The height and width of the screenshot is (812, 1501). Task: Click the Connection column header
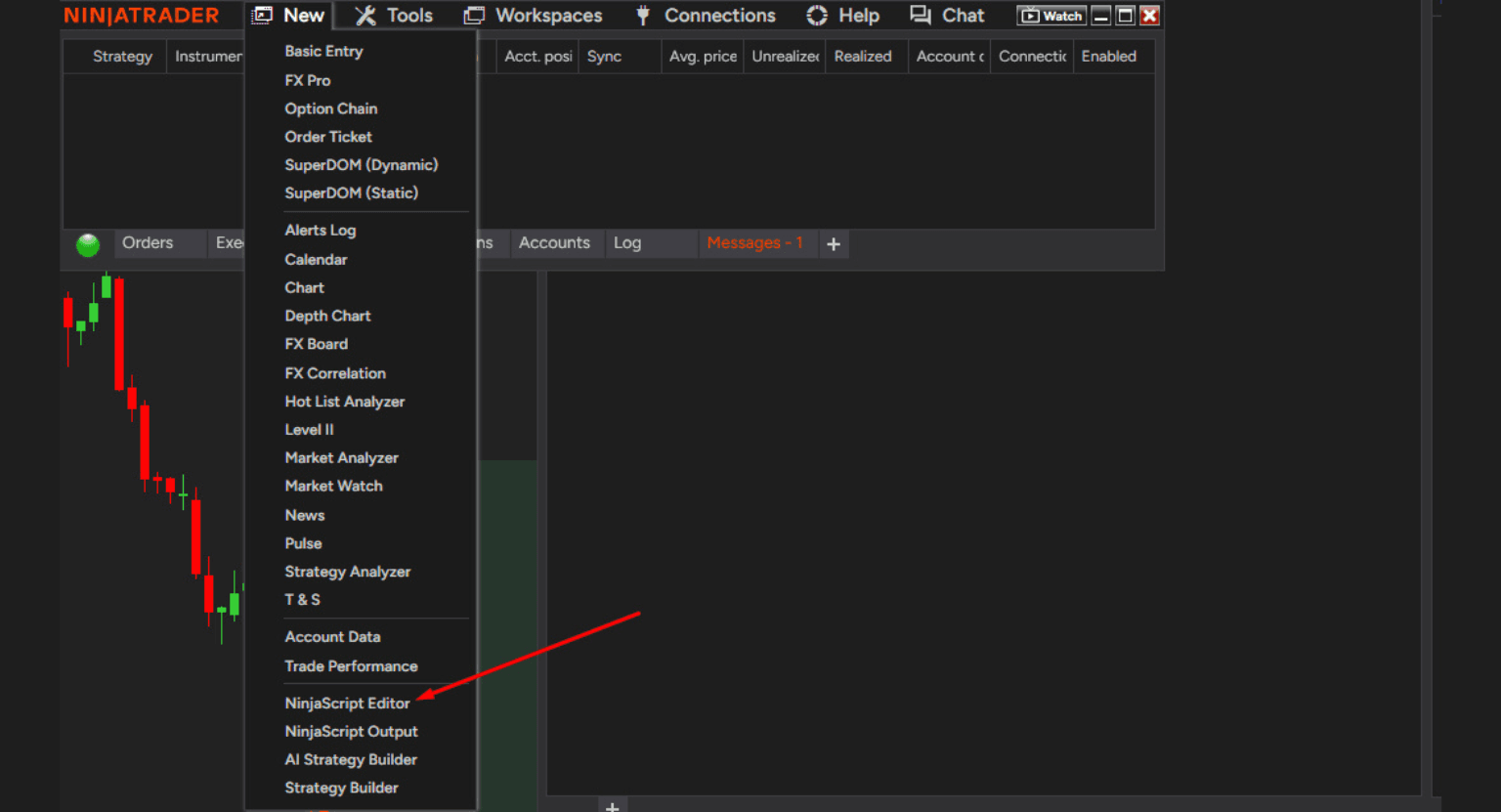click(1032, 57)
